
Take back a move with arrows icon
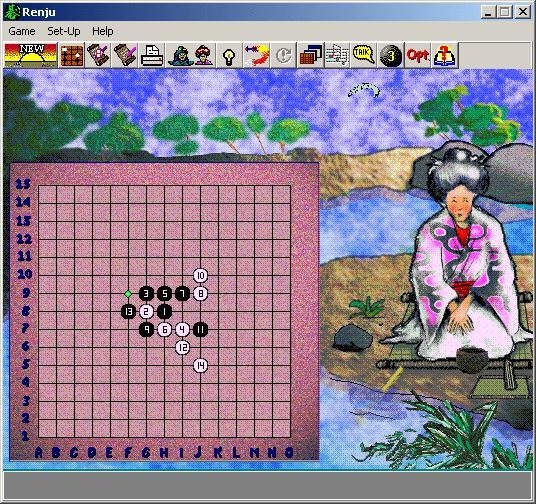(256, 55)
